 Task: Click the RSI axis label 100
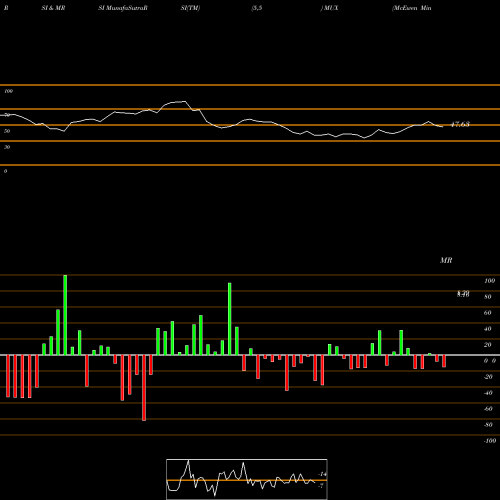pyautogui.click(x=9, y=91)
